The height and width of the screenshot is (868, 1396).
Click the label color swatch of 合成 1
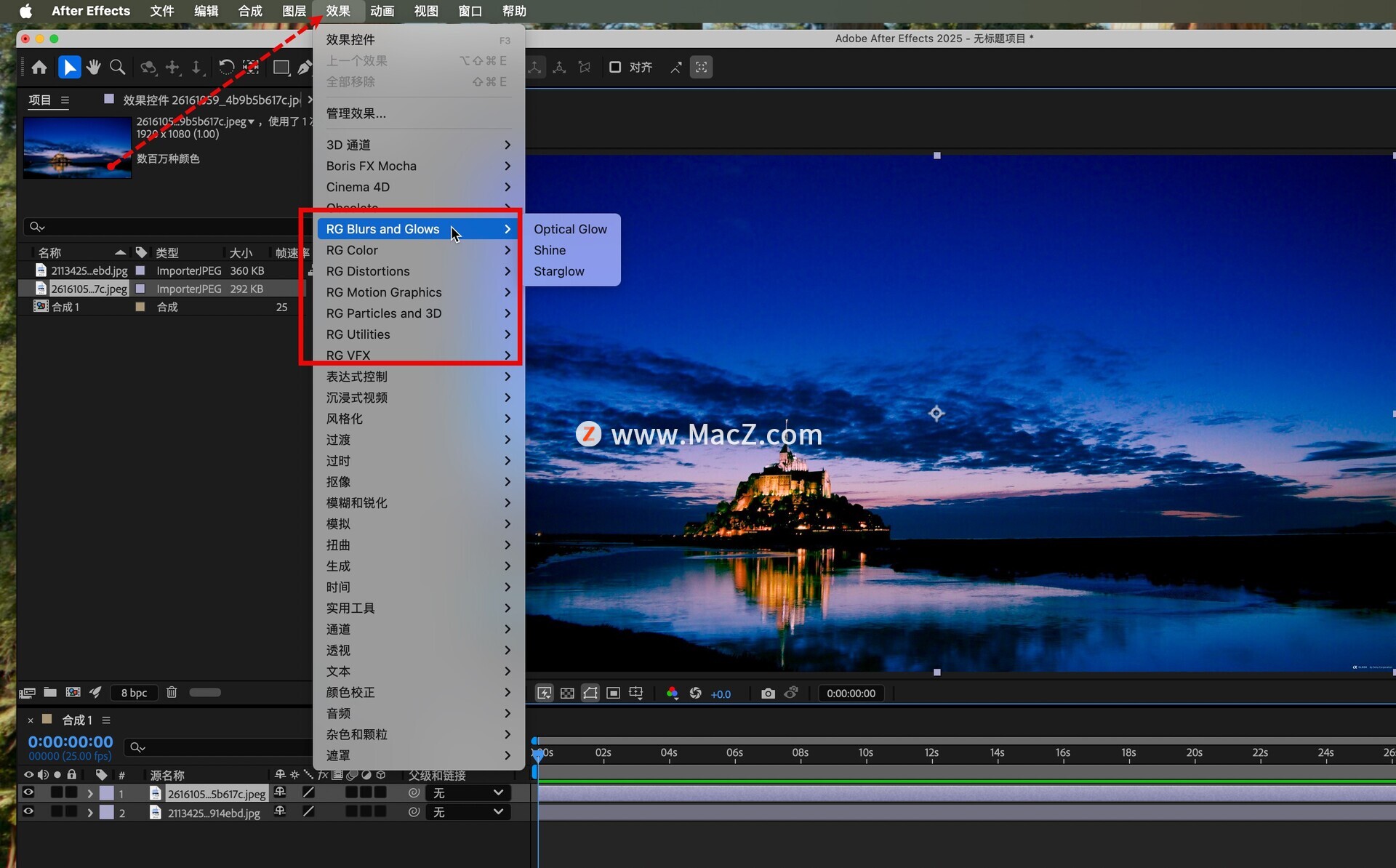140,307
